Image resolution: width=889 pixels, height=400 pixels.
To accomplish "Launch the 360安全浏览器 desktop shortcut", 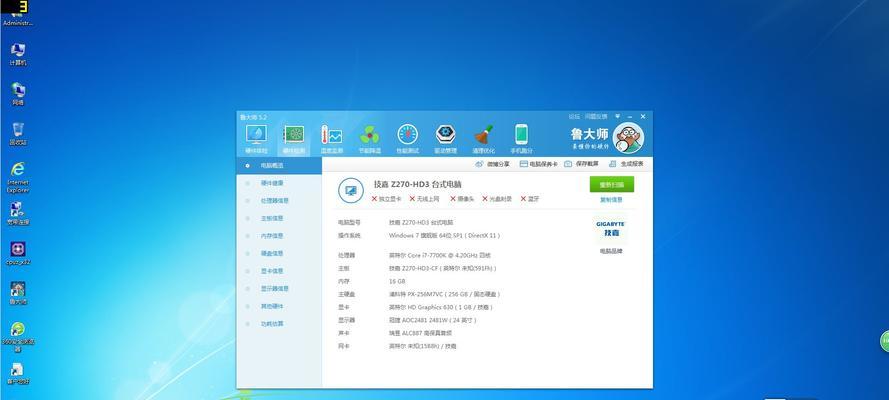I will [18, 337].
